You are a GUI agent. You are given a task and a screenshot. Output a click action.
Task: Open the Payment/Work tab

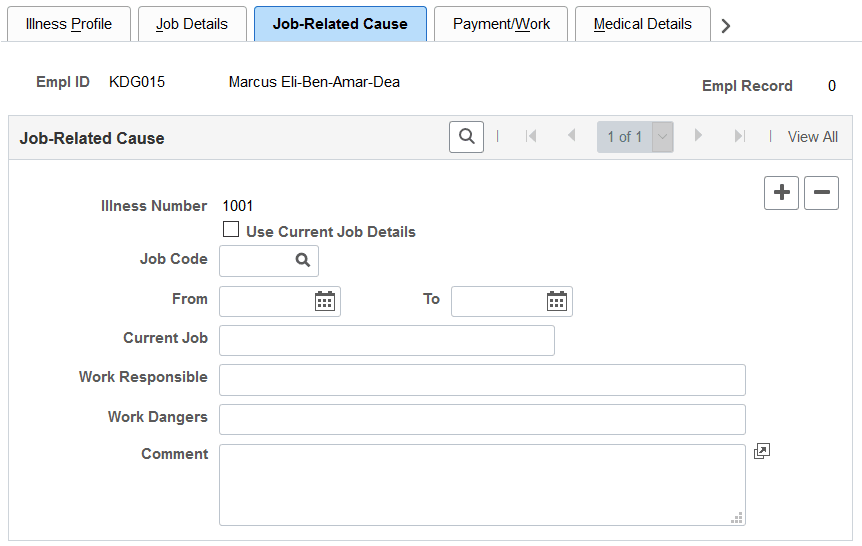pos(501,24)
